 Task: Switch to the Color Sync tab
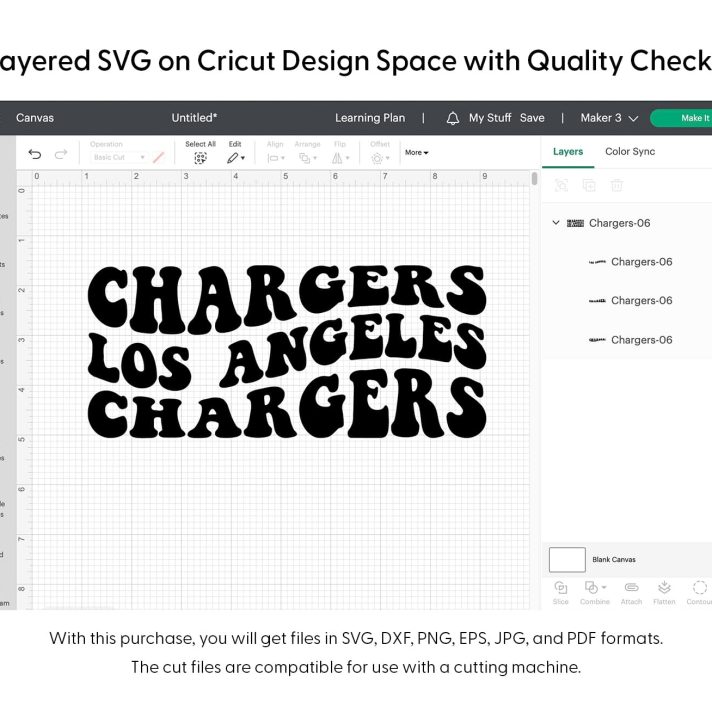tap(630, 152)
